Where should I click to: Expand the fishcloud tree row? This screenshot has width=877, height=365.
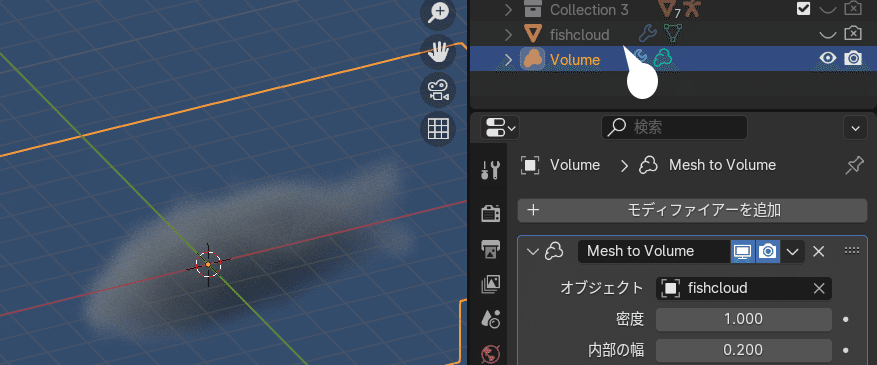click(x=508, y=35)
